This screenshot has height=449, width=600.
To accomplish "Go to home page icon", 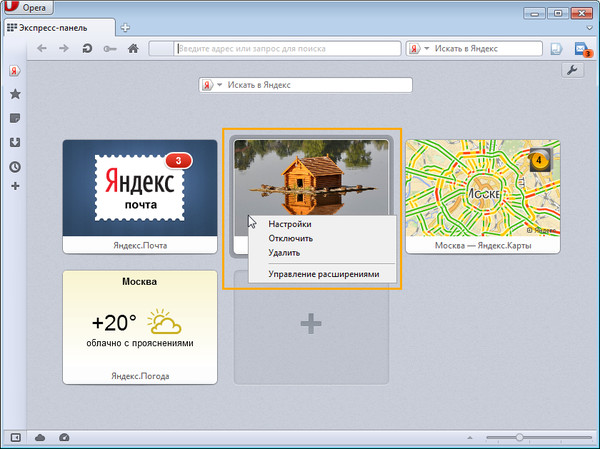I will (x=133, y=49).
